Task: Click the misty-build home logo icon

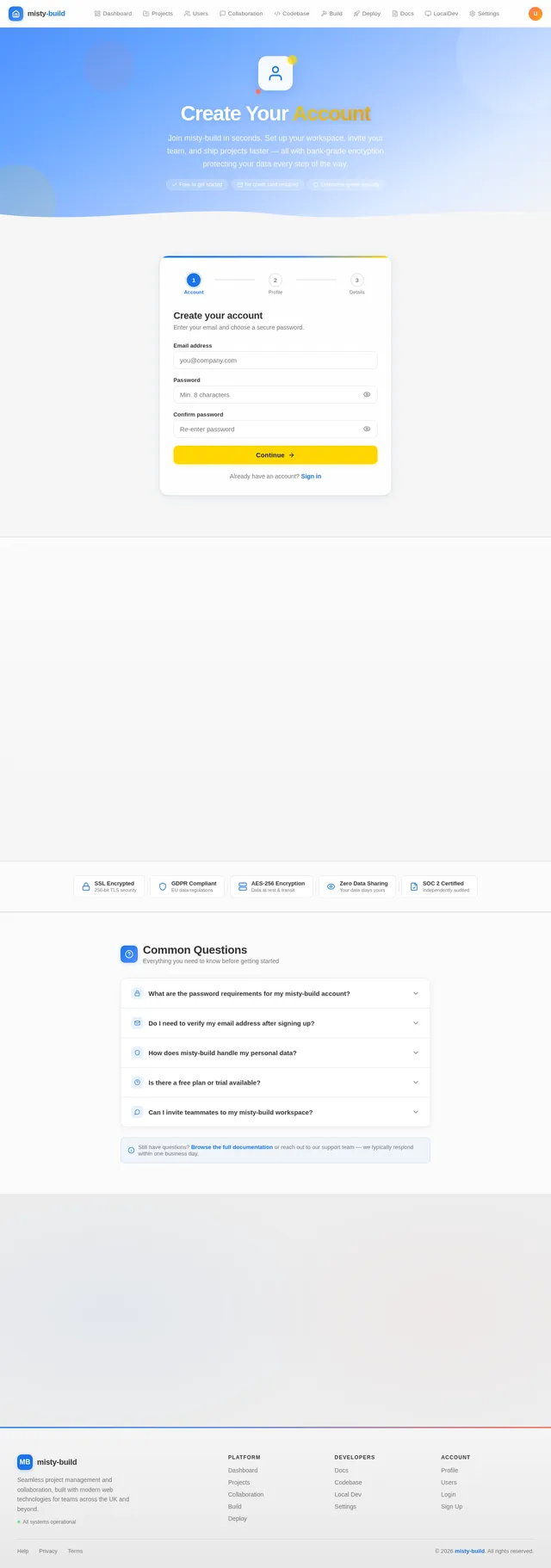Action: click(15, 14)
